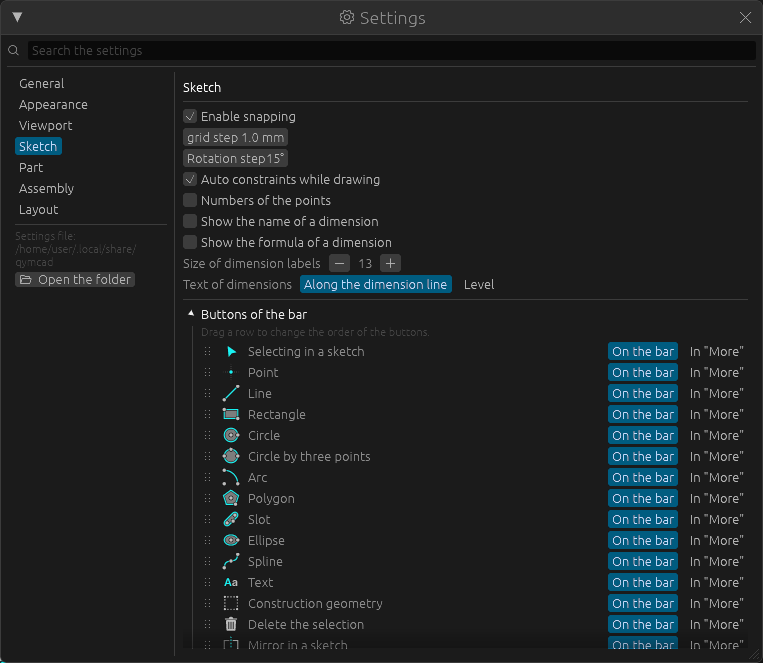Screen dimensions: 763x663
Task: Open the triangle menu in the title bar
Action: tap(18, 17)
